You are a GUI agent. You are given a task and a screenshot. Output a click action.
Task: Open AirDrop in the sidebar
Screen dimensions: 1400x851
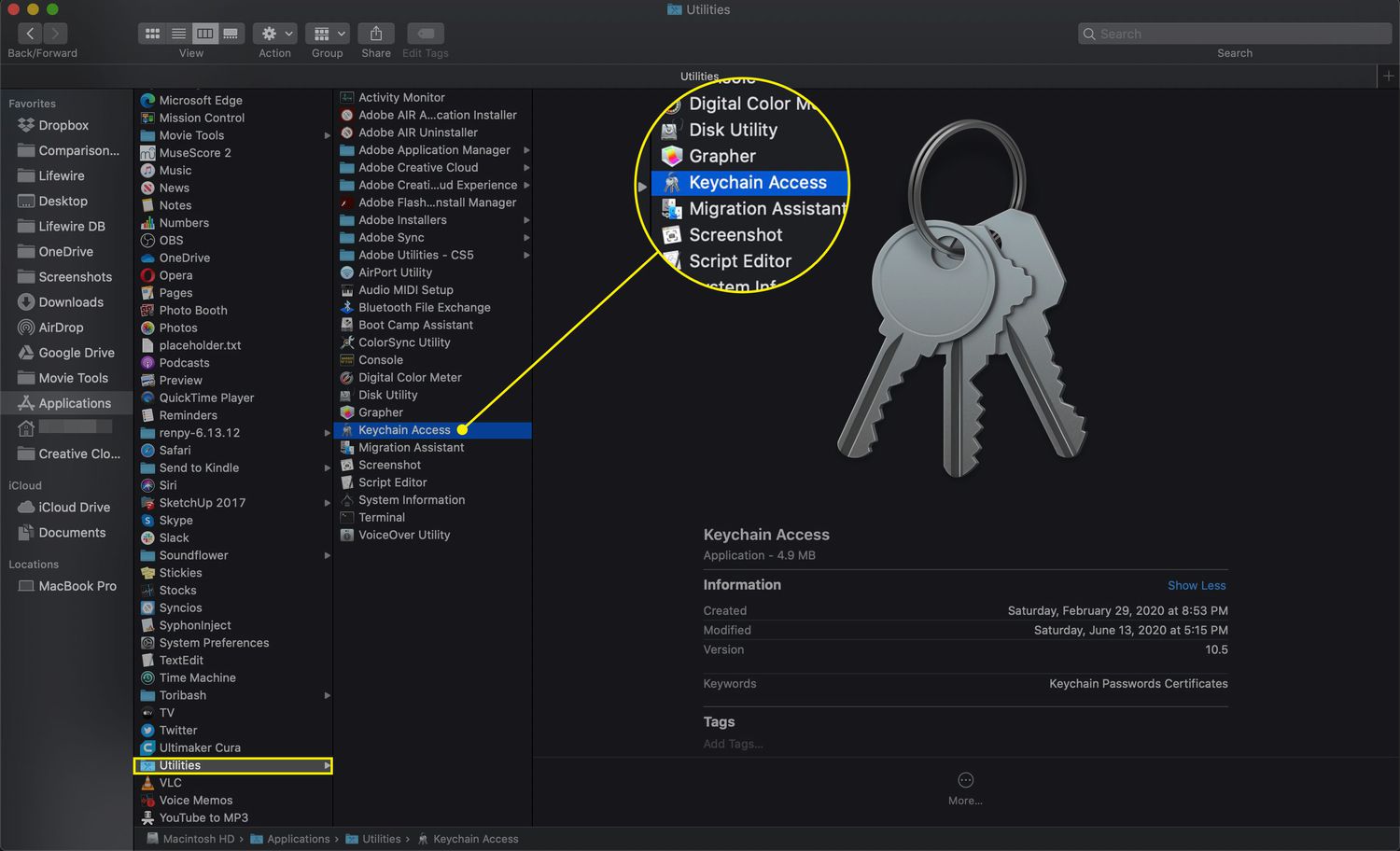click(x=61, y=328)
